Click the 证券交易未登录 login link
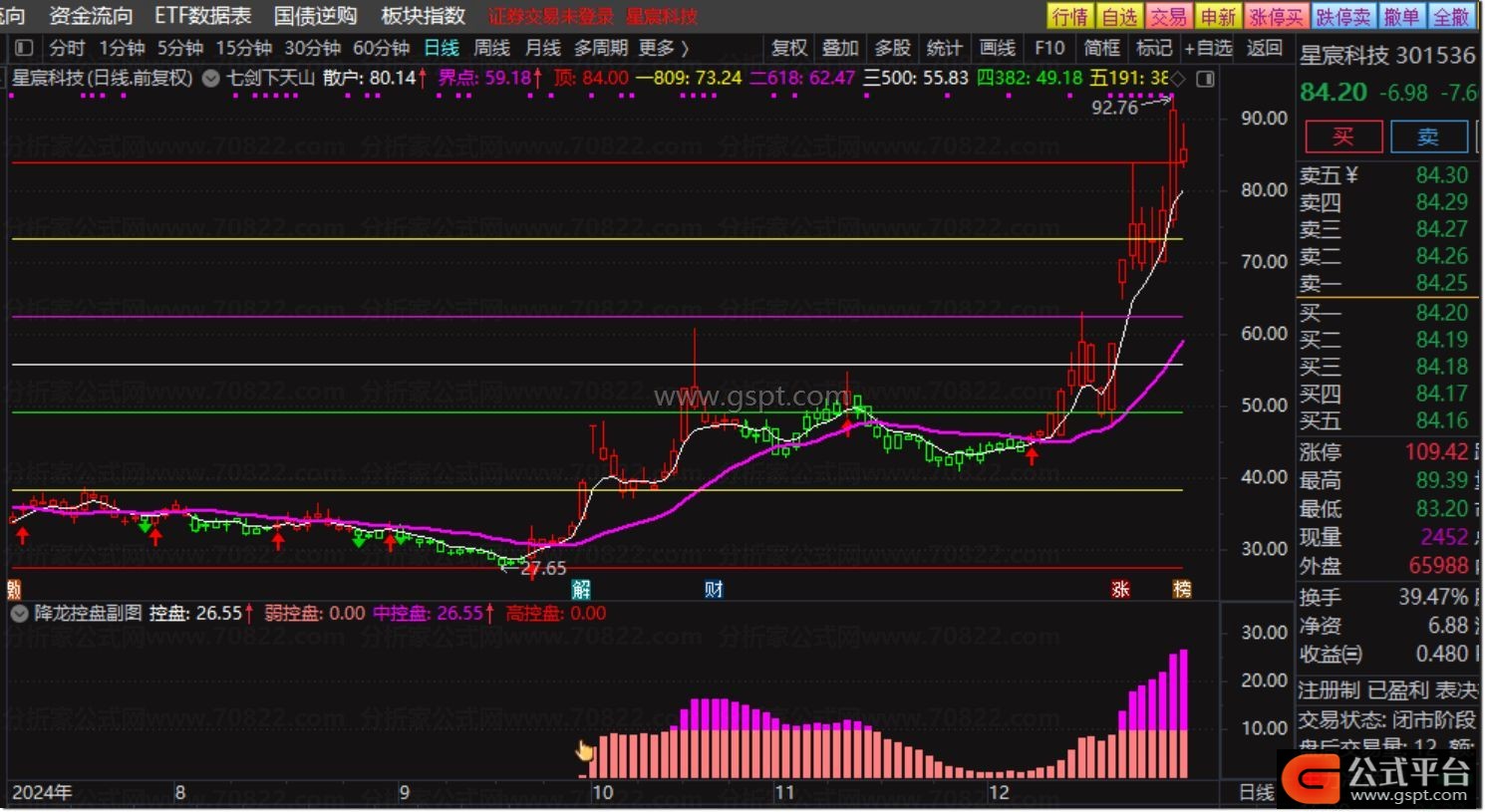 coord(551,17)
